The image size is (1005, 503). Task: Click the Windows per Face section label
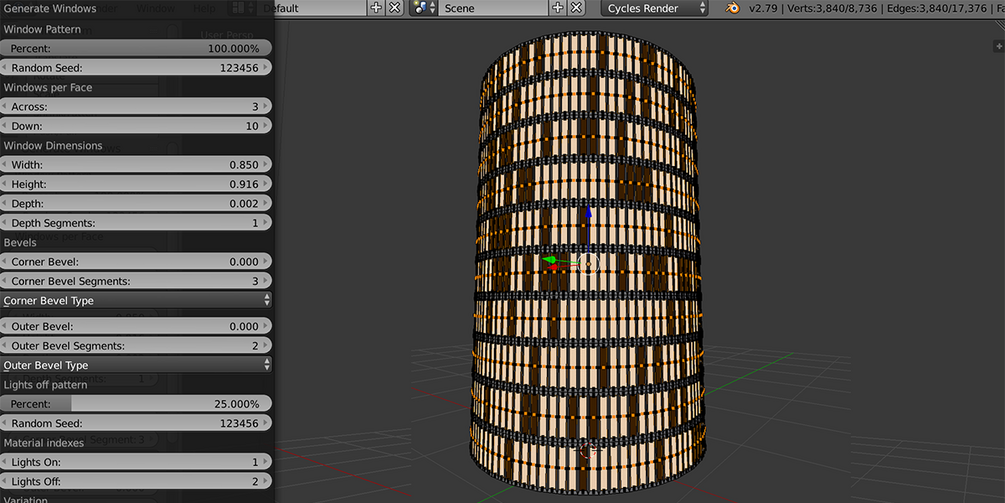click(48, 87)
